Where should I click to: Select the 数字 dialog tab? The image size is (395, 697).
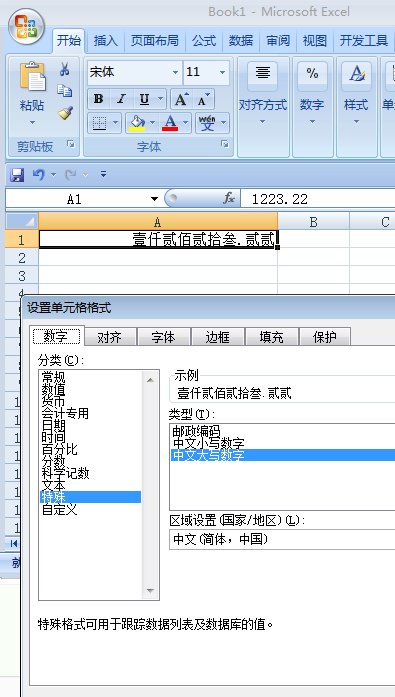tap(56, 336)
